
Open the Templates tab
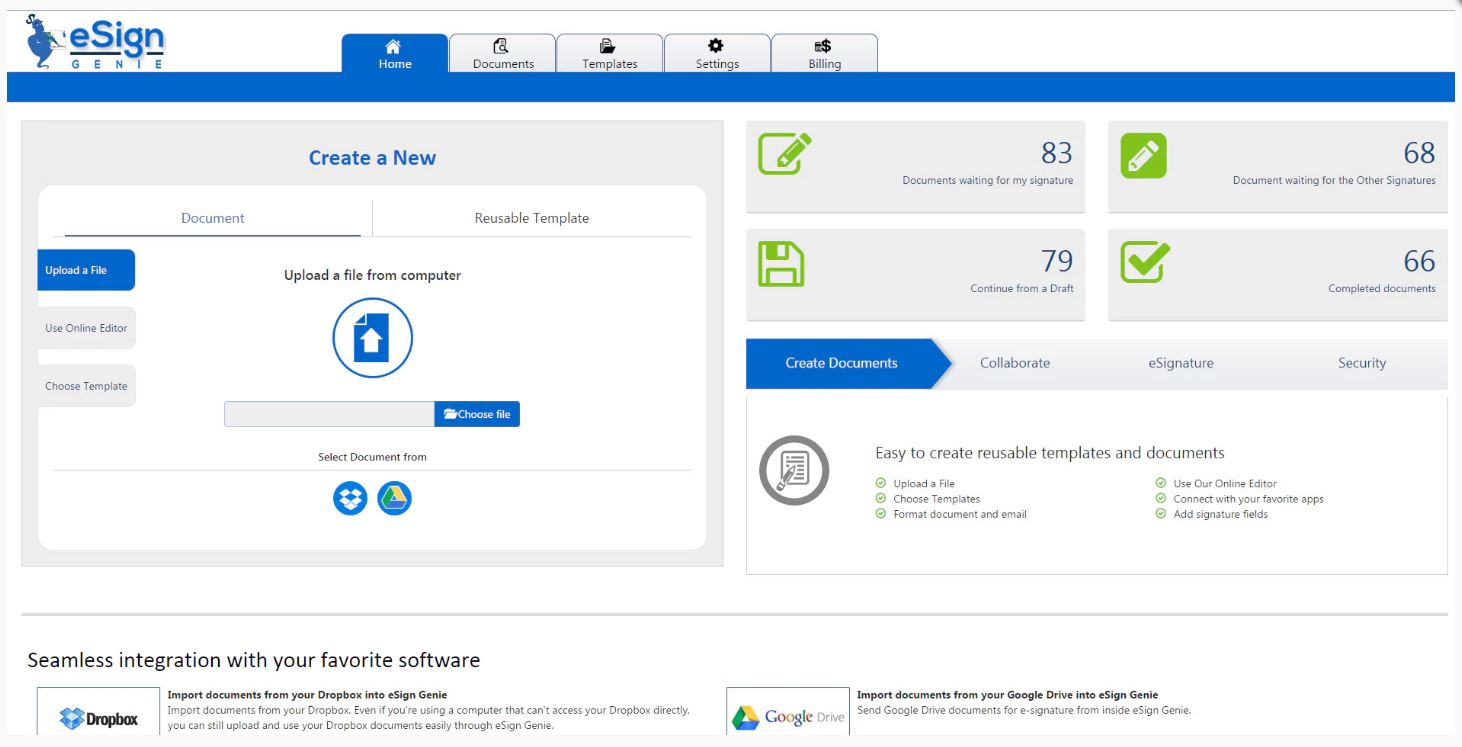pyautogui.click(x=609, y=52)
